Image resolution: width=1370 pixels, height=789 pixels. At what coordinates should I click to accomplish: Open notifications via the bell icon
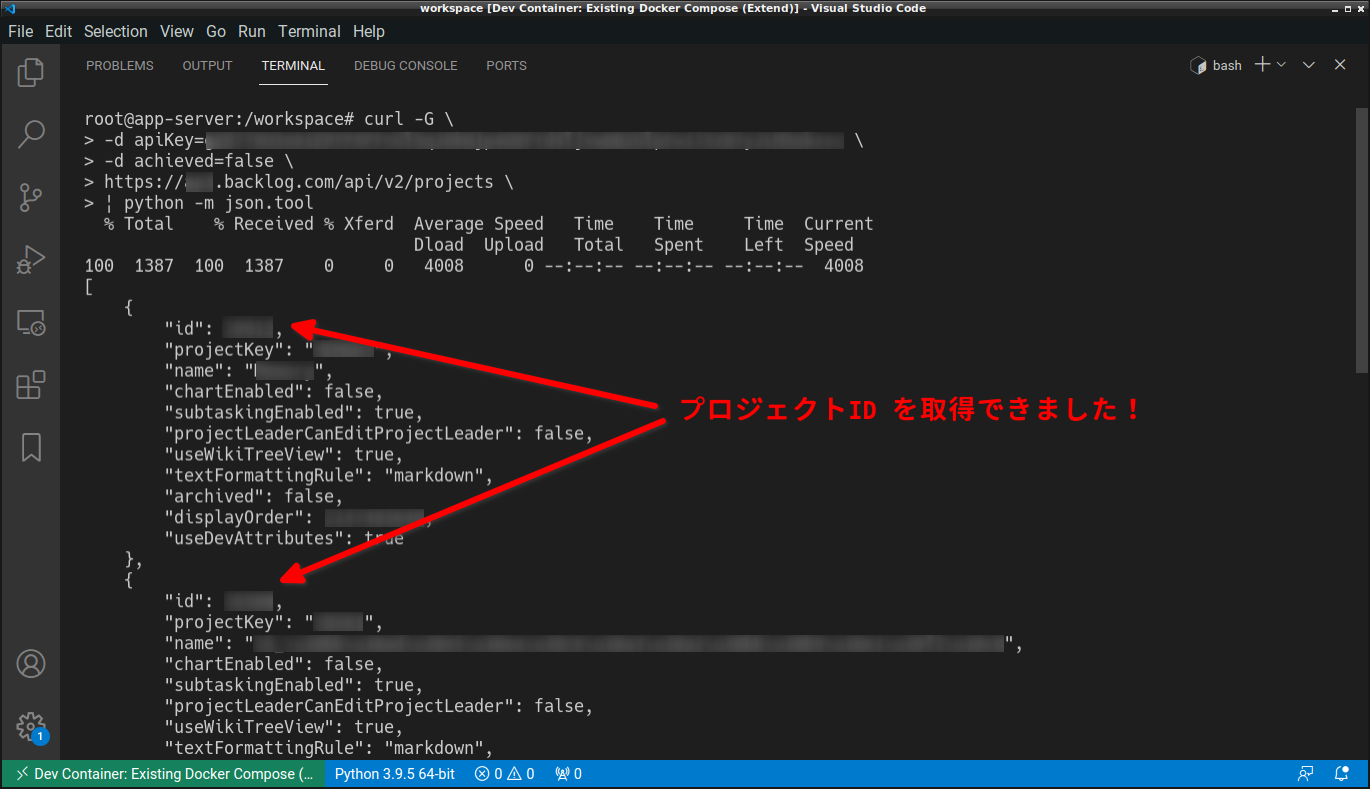click(1342, 773)
